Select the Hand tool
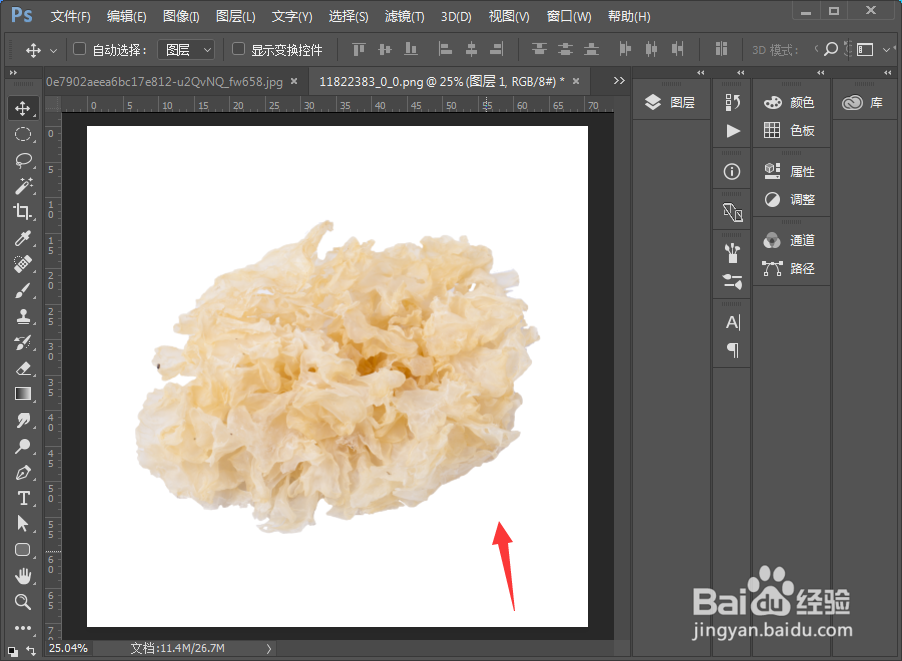Image resolution: width=902 pixels, height=661 pixels. [23, 576]
